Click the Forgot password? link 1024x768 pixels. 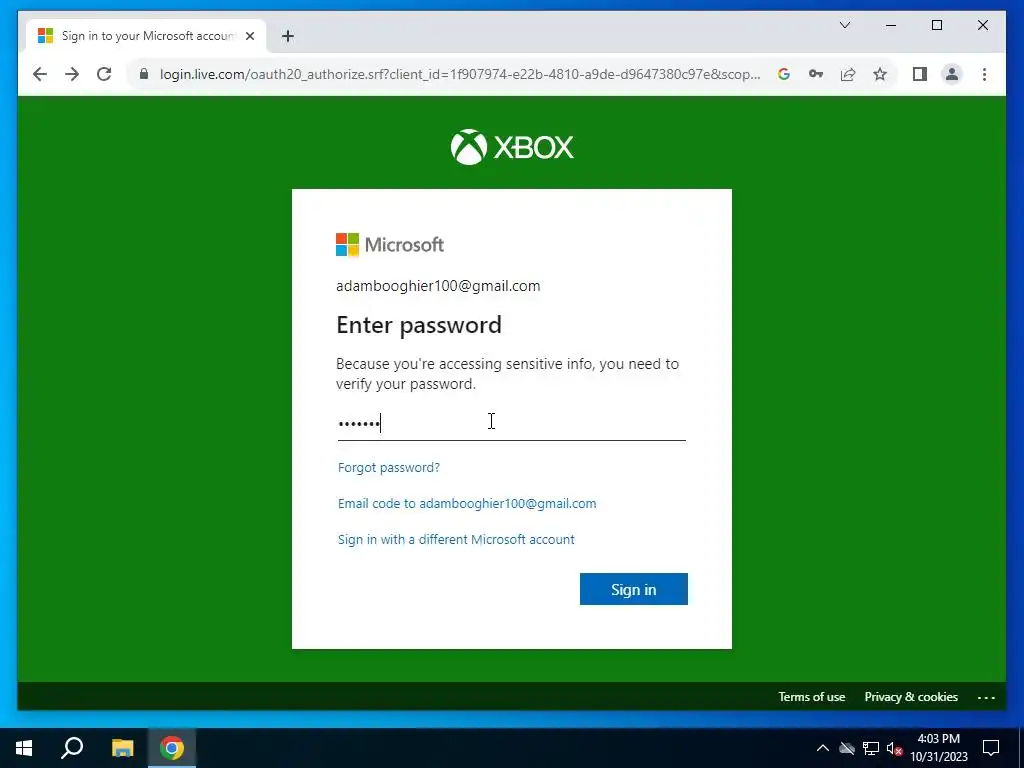tap(389, 468)
